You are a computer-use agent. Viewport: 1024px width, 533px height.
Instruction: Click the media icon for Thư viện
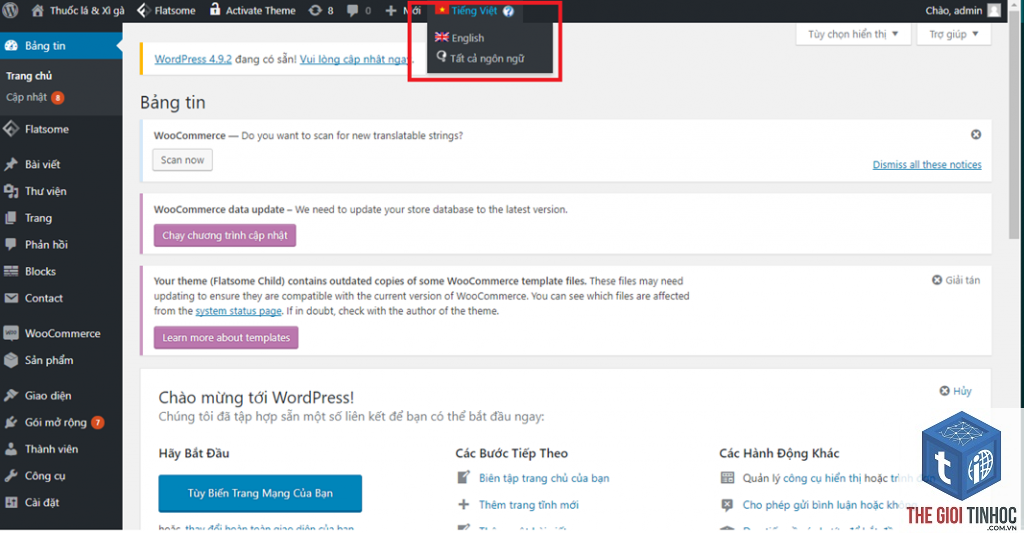tap(11, 191)
